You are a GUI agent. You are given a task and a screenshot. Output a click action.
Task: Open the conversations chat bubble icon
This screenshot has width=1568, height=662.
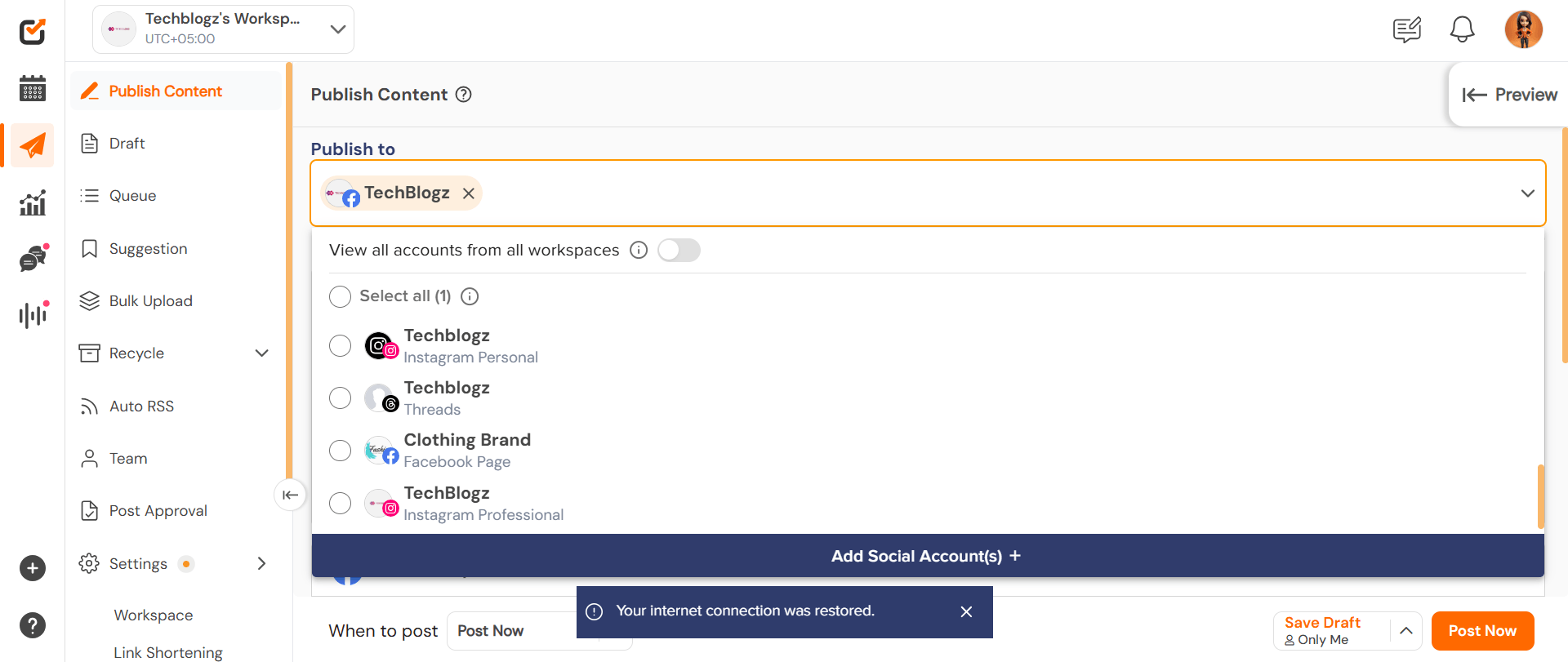pos(33,259)
